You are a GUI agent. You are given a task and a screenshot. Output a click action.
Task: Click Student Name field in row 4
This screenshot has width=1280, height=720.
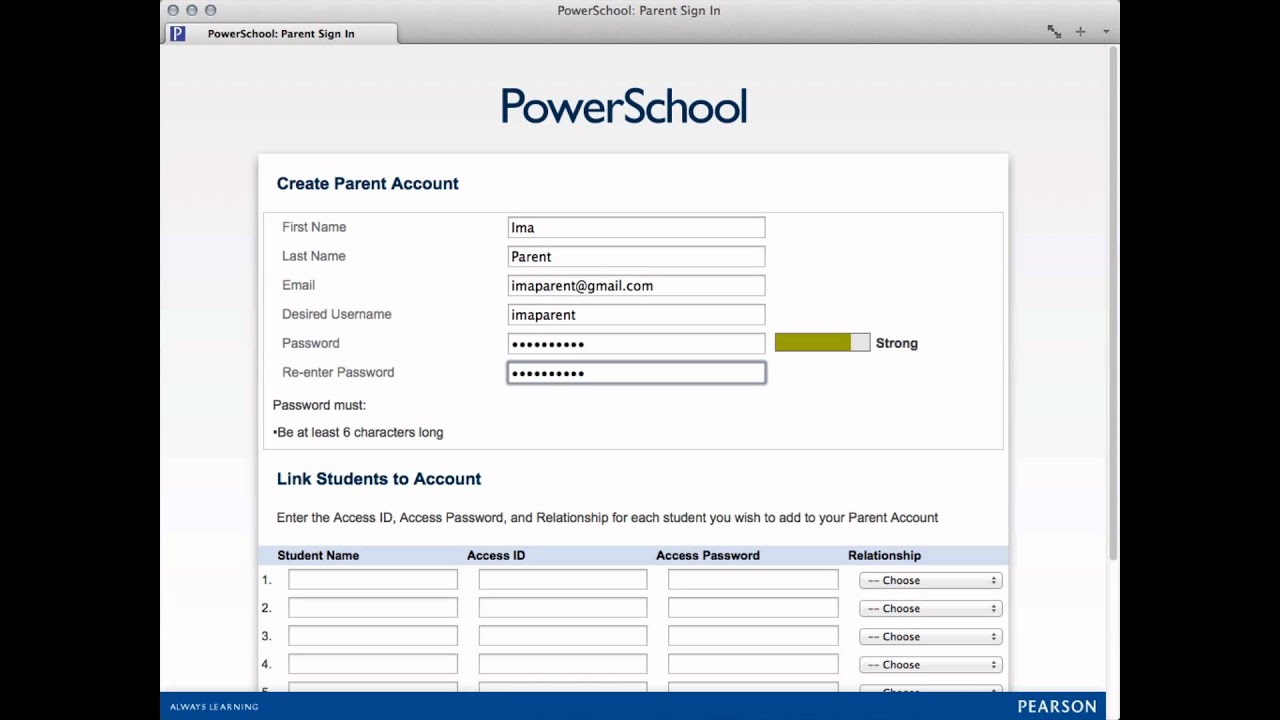click(373, 664)
